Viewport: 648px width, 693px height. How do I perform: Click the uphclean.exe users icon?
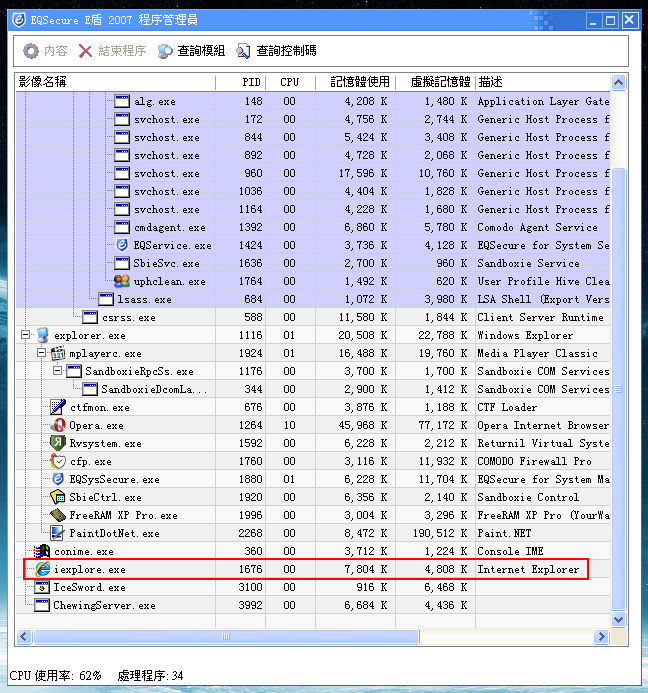point(122,281)
